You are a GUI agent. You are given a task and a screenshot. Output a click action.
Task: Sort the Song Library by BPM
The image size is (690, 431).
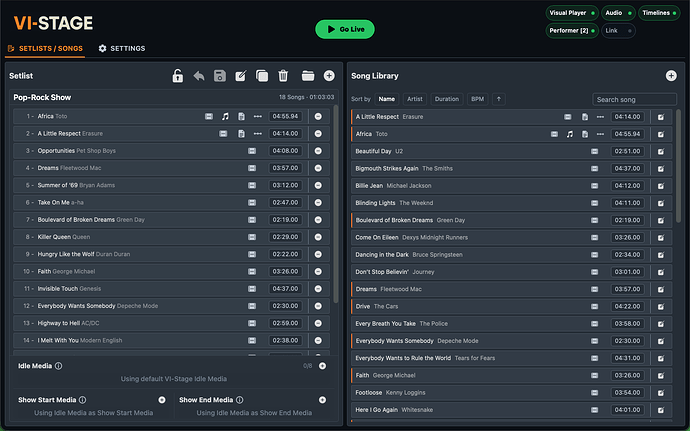(477, 99)
